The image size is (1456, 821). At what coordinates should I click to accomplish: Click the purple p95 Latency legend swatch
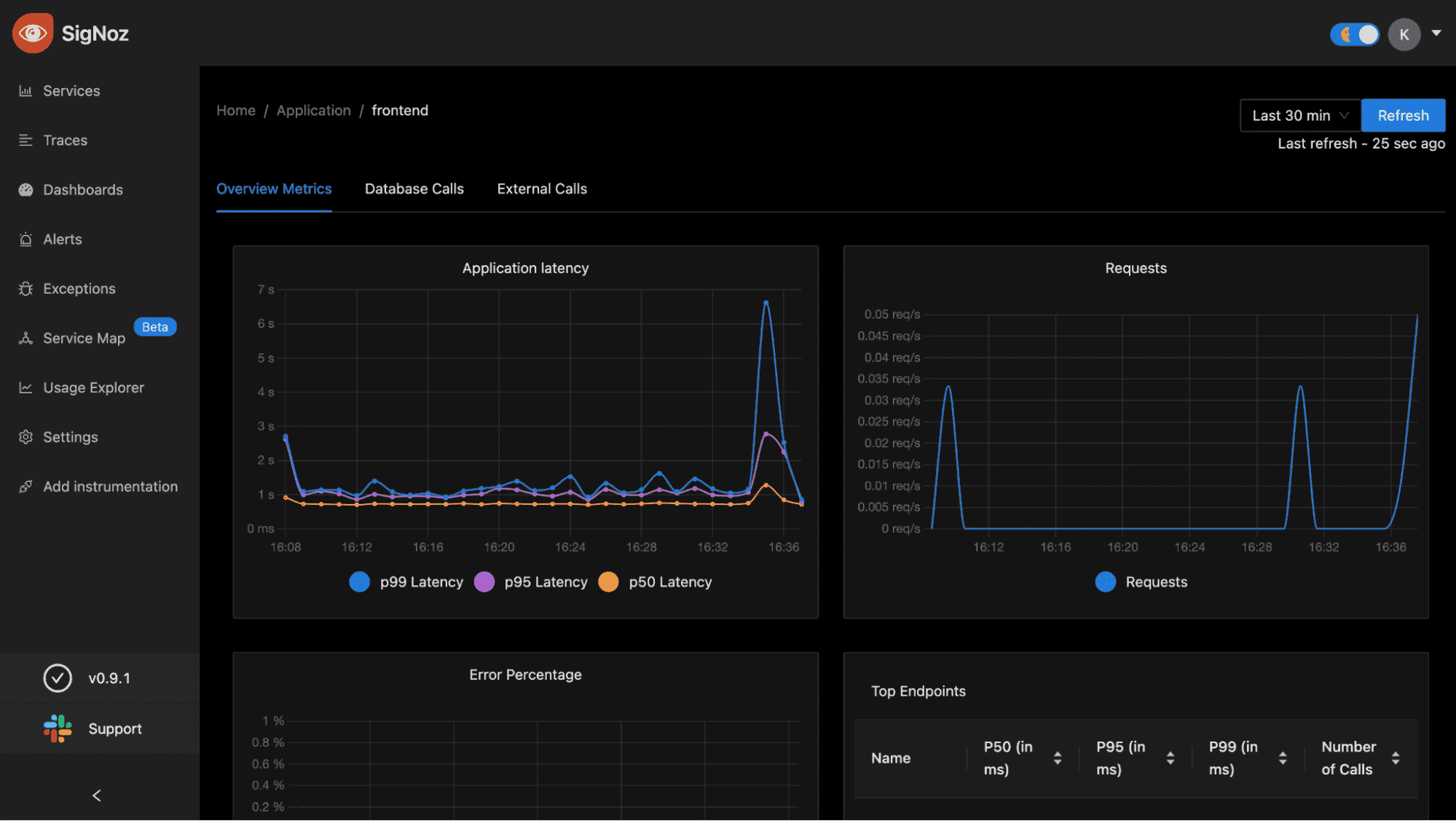click(x=484, y=582)
